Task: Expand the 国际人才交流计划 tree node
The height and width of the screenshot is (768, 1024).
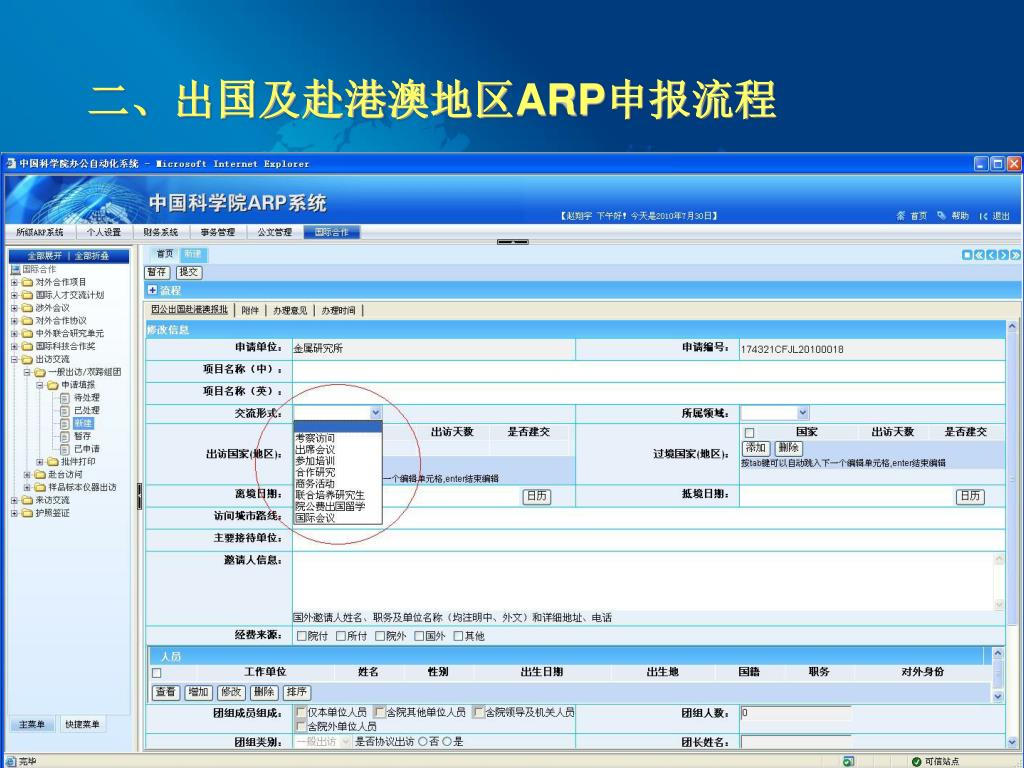Action: 14,295
